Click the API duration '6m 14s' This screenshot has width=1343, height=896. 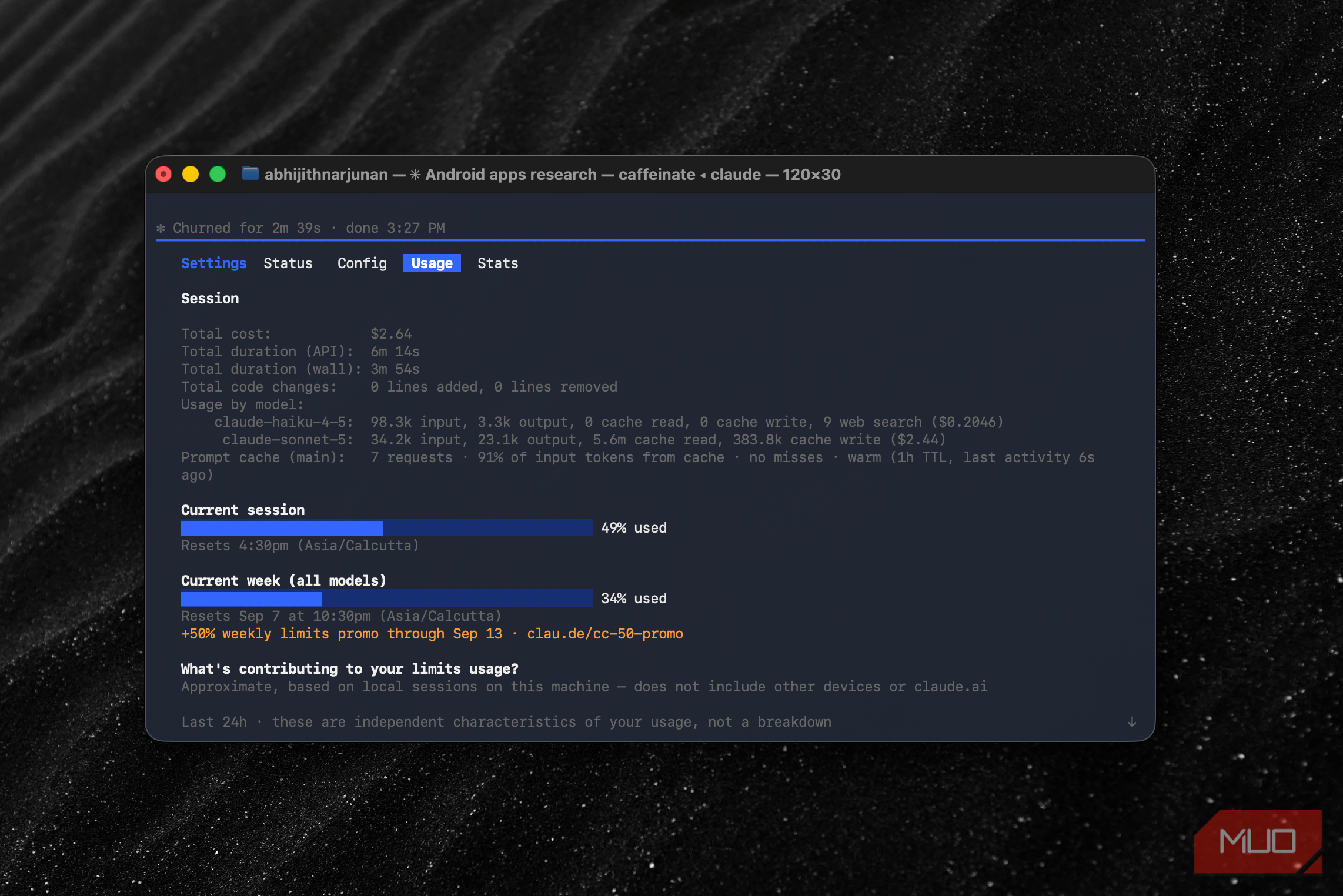coord(395,352)
